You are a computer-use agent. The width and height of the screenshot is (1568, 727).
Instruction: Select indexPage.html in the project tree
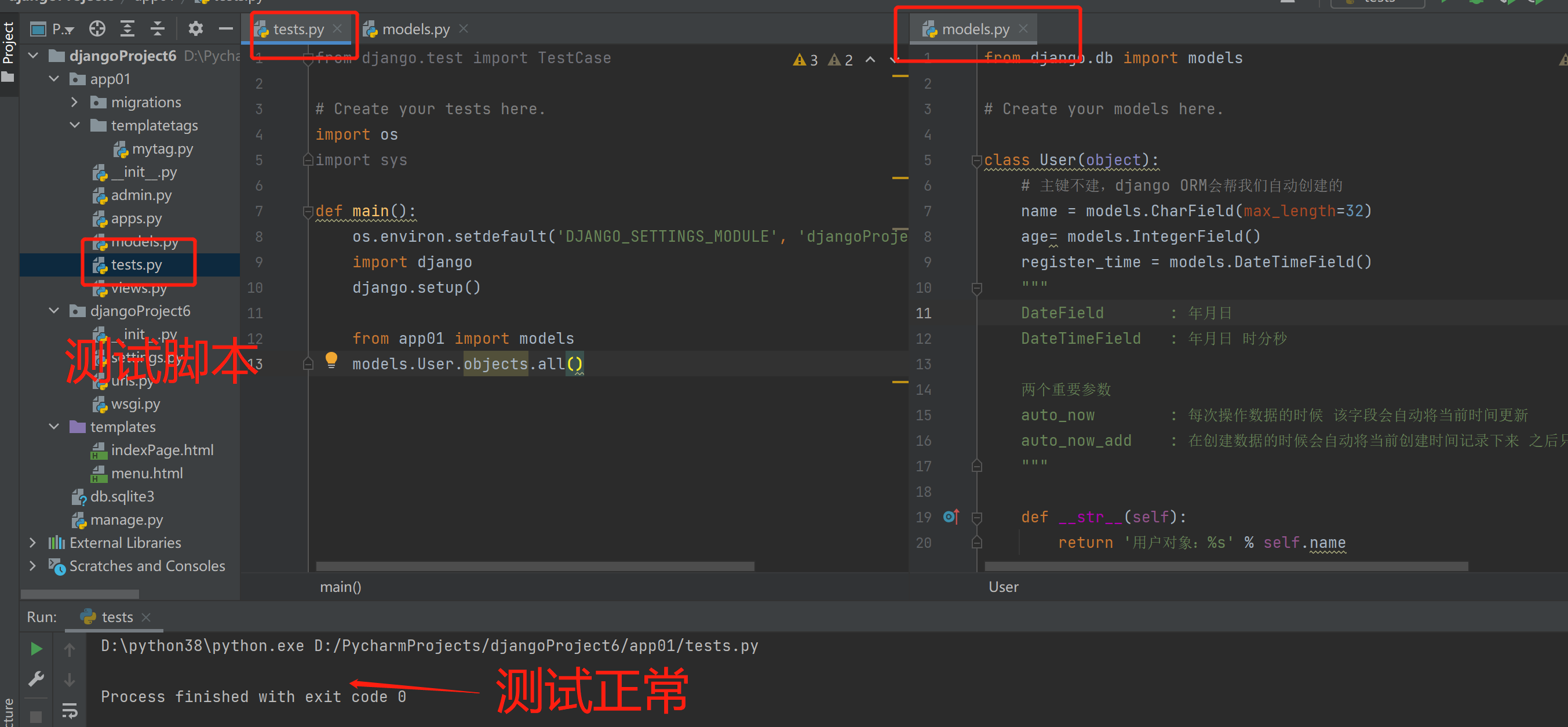(x=152, y=450)
